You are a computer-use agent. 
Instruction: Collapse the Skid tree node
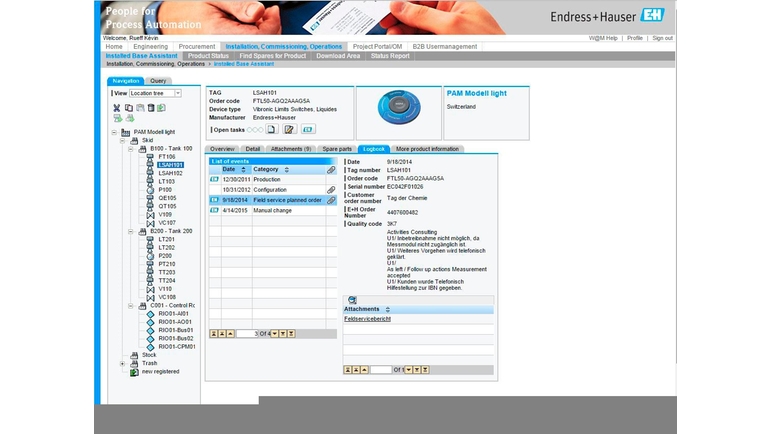122,141
